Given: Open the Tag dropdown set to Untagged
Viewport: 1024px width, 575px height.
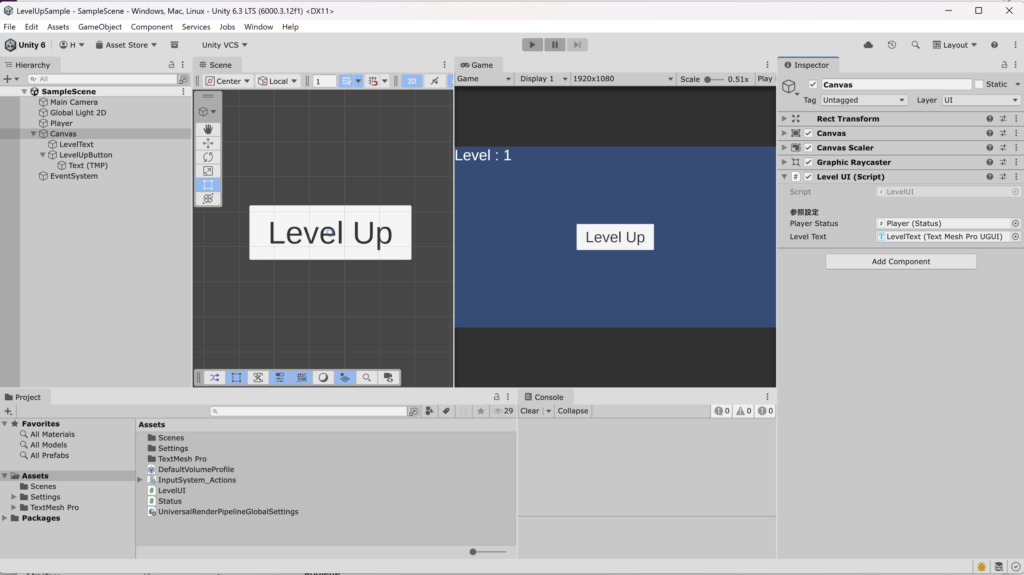Looking at the screenshot, I should 863,100.
